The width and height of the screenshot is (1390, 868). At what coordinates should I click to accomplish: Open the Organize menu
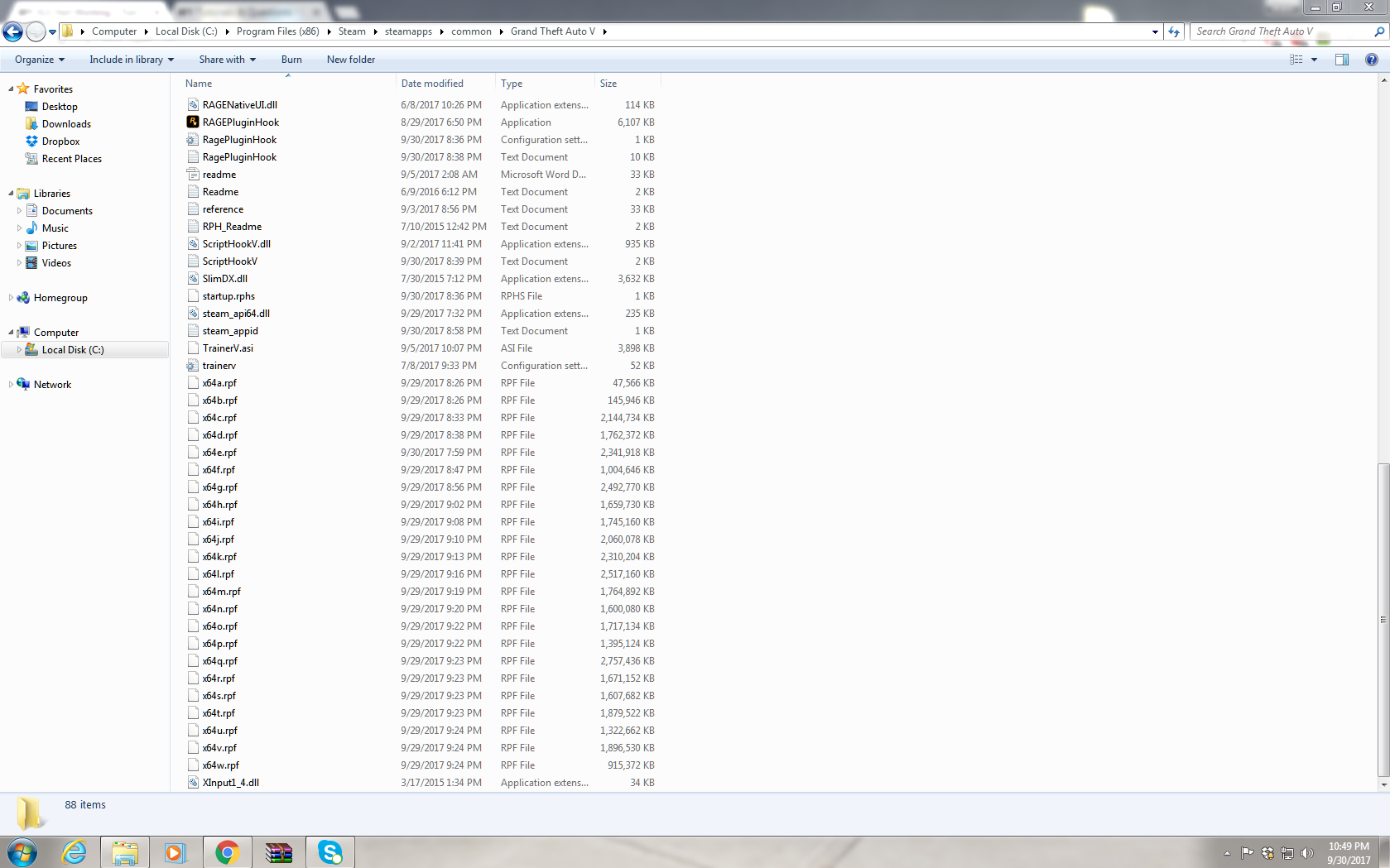click(40, 60)
